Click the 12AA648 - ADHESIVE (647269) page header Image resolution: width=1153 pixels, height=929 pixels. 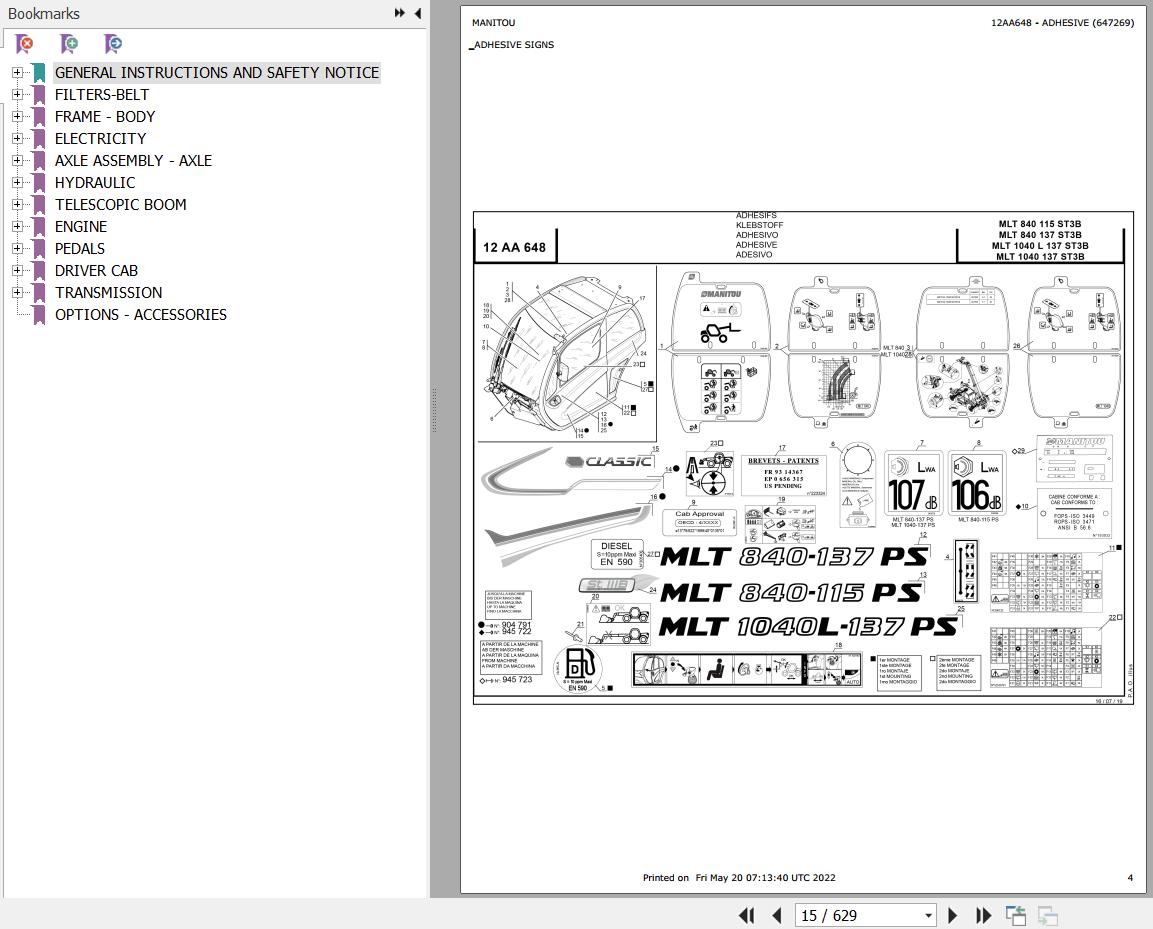tap(1062, 23)
